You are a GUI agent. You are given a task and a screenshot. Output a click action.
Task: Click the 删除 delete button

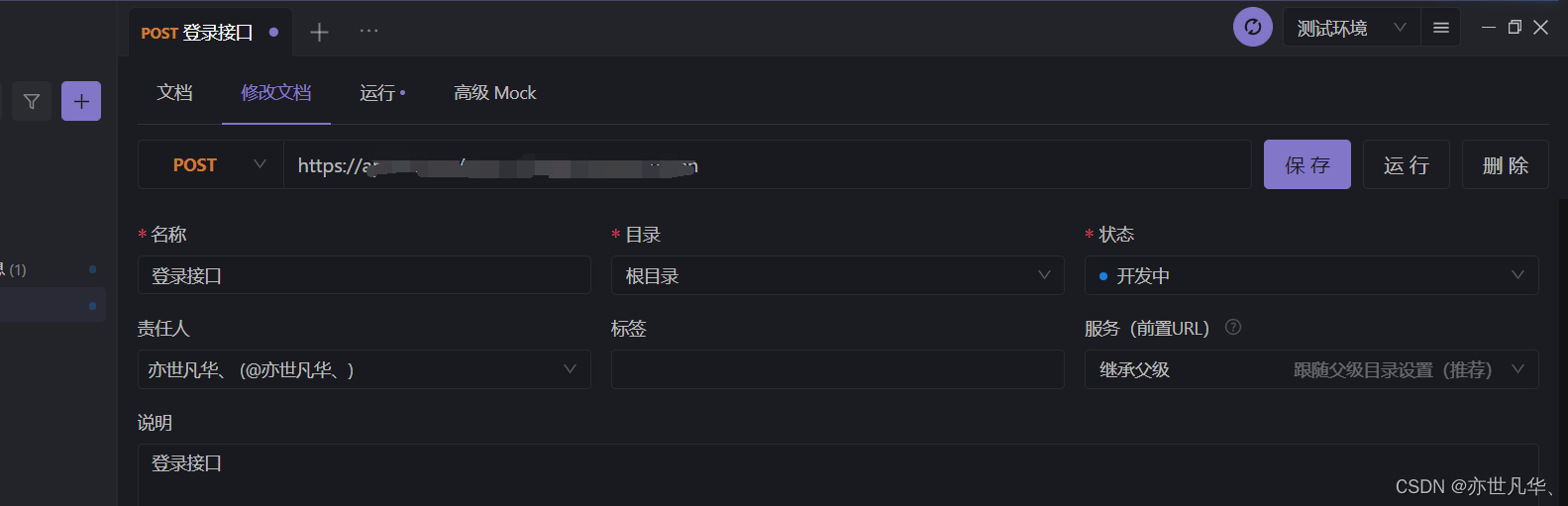[1505, 165]
